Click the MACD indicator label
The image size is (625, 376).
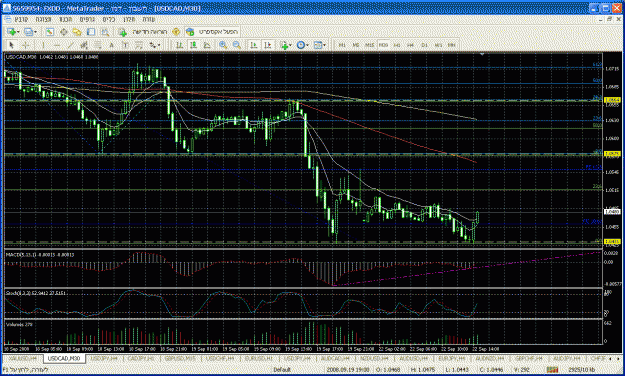pyautogui.click(x=39, y=254)
